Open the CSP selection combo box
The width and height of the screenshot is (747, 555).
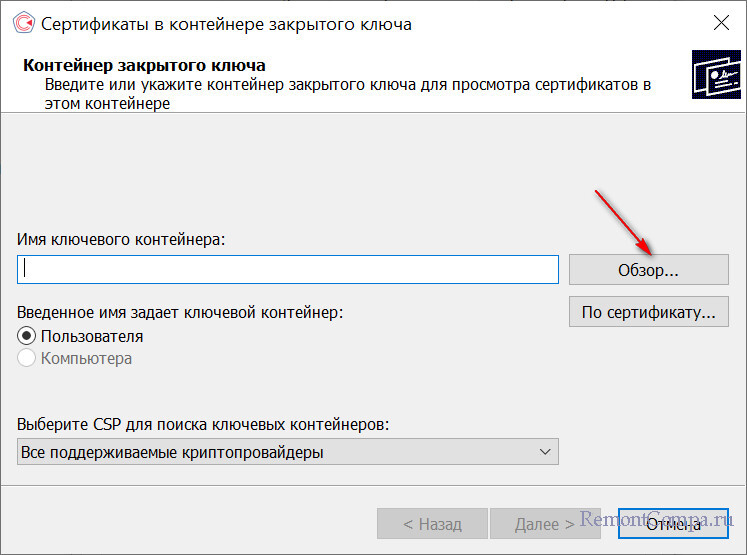coord(287,452)
